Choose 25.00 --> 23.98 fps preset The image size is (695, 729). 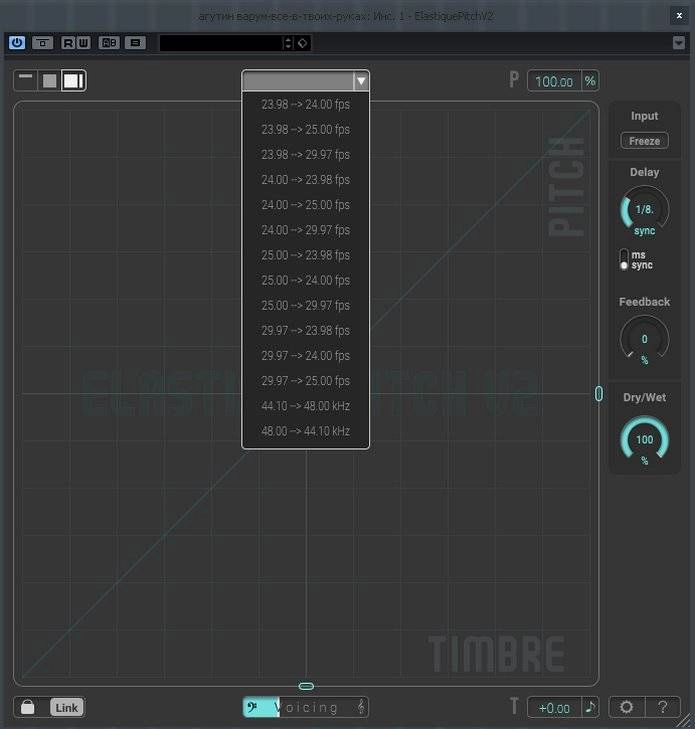point(305,255)
